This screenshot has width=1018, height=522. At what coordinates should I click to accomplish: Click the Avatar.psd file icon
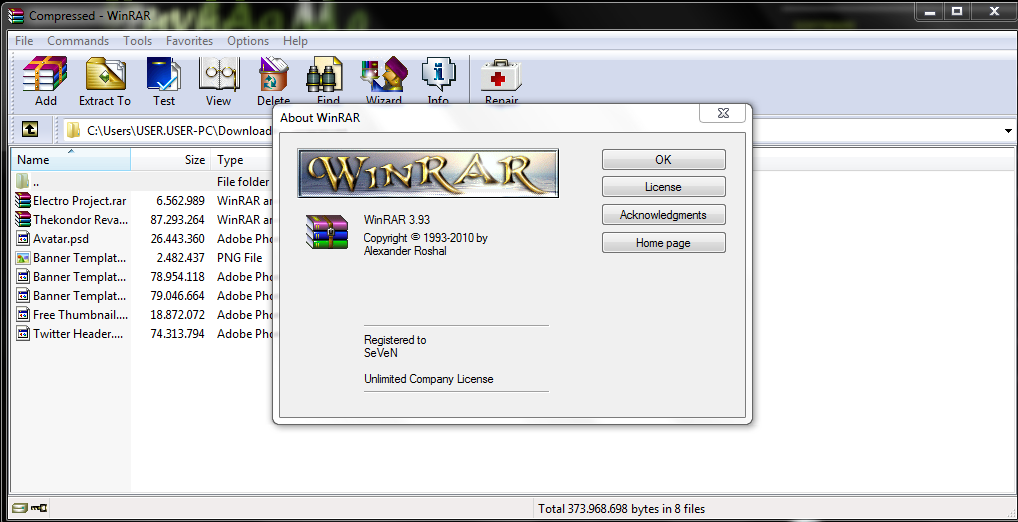23,238
